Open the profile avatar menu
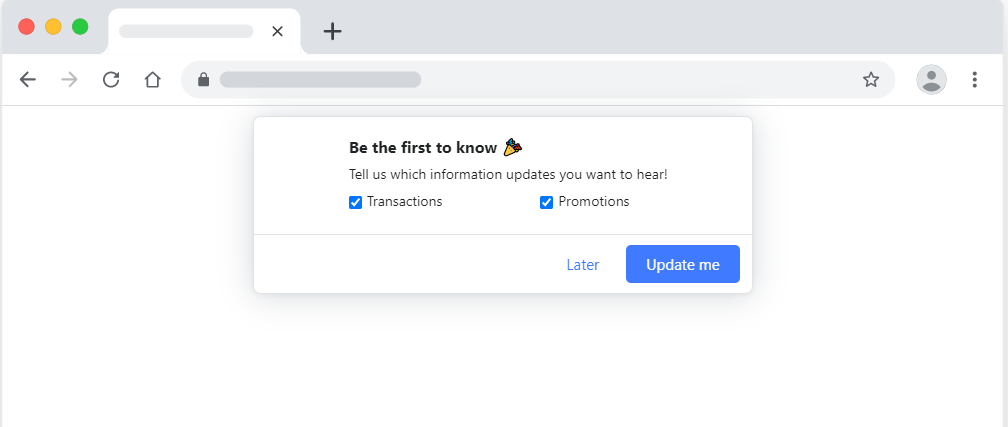 (931, 80)
